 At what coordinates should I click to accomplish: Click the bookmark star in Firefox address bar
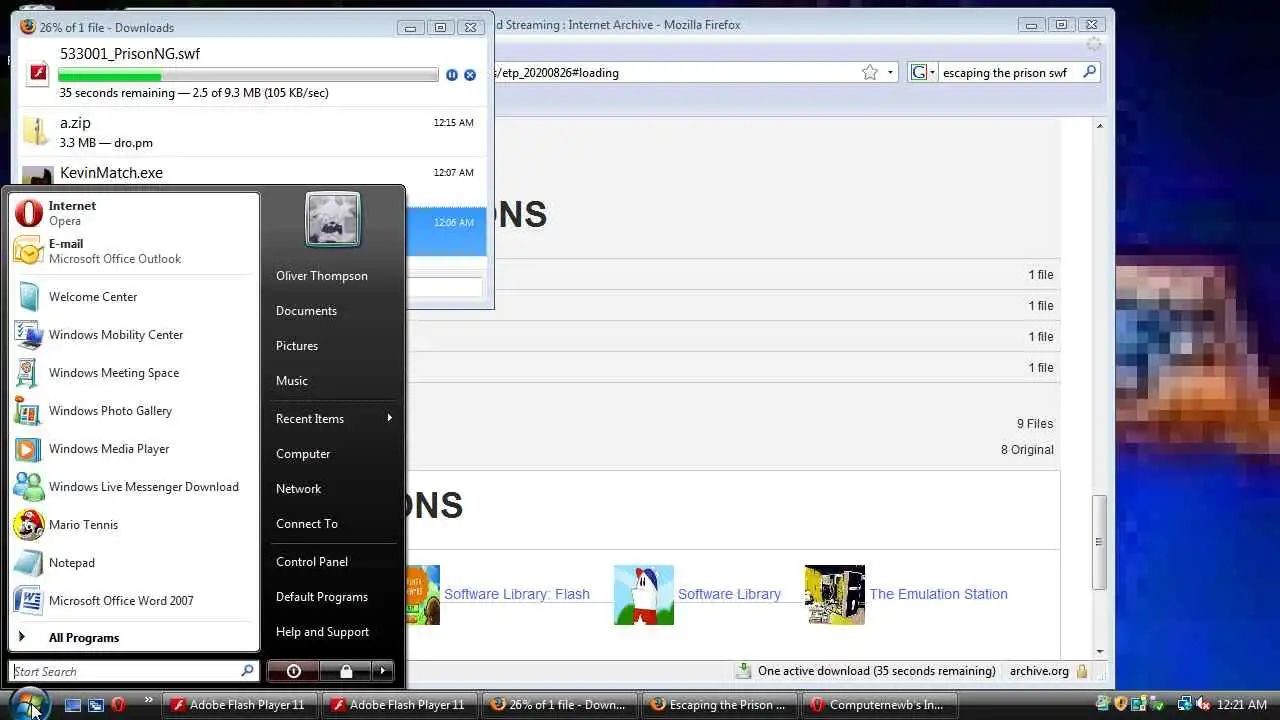[x=870, y=72]
